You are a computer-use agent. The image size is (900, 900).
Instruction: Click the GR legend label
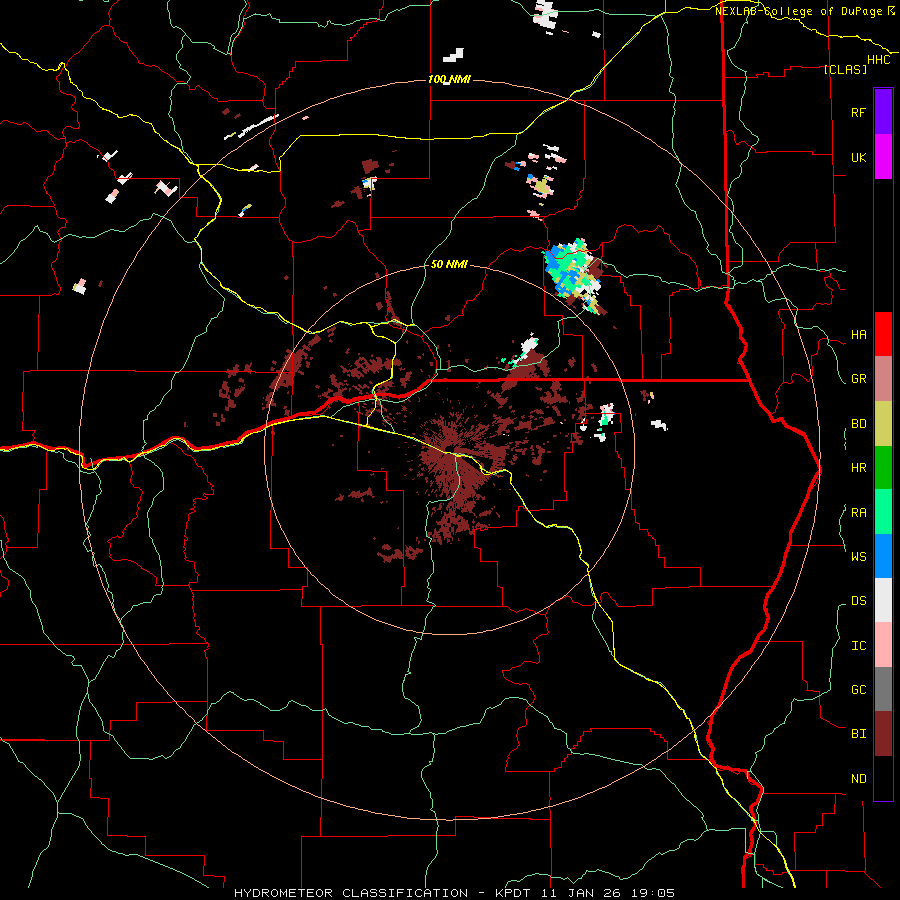click(x=858, y=379)
